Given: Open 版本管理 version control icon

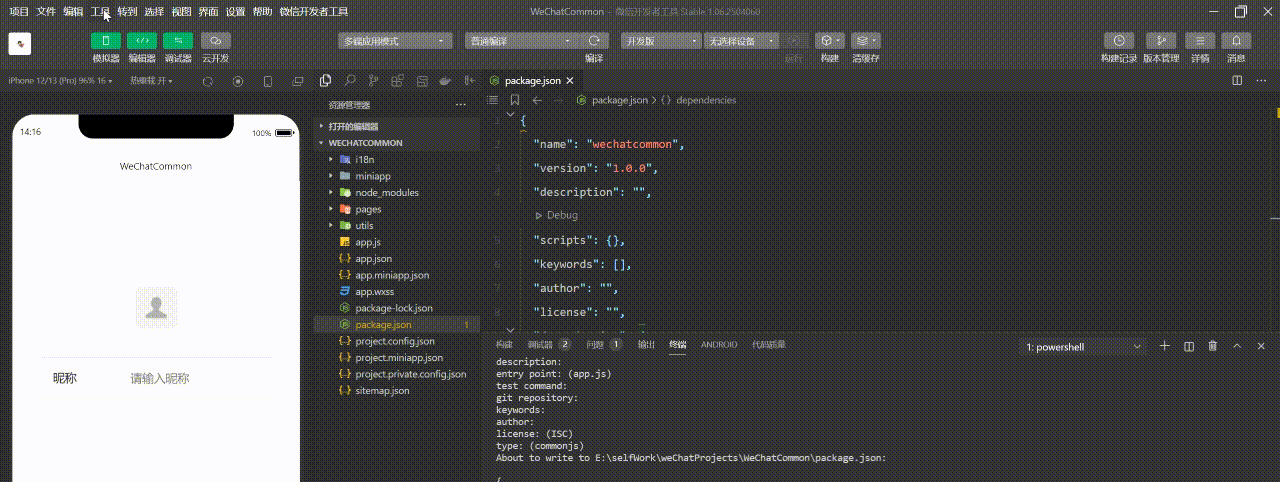Looking at the screenshot, I should [x=1160, y=41].
